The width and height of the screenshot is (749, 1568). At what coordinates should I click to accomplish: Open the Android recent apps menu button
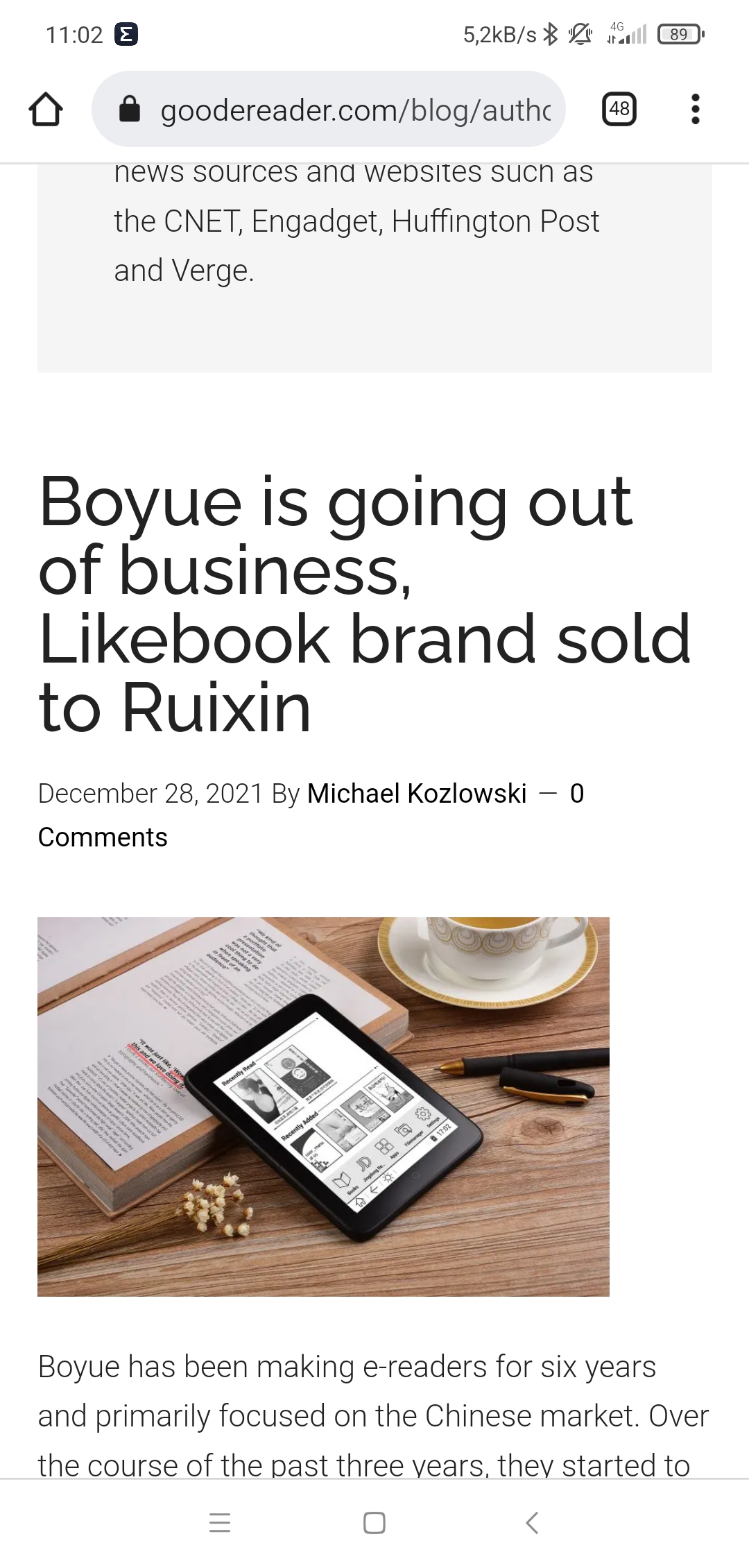coord(220,1522)
